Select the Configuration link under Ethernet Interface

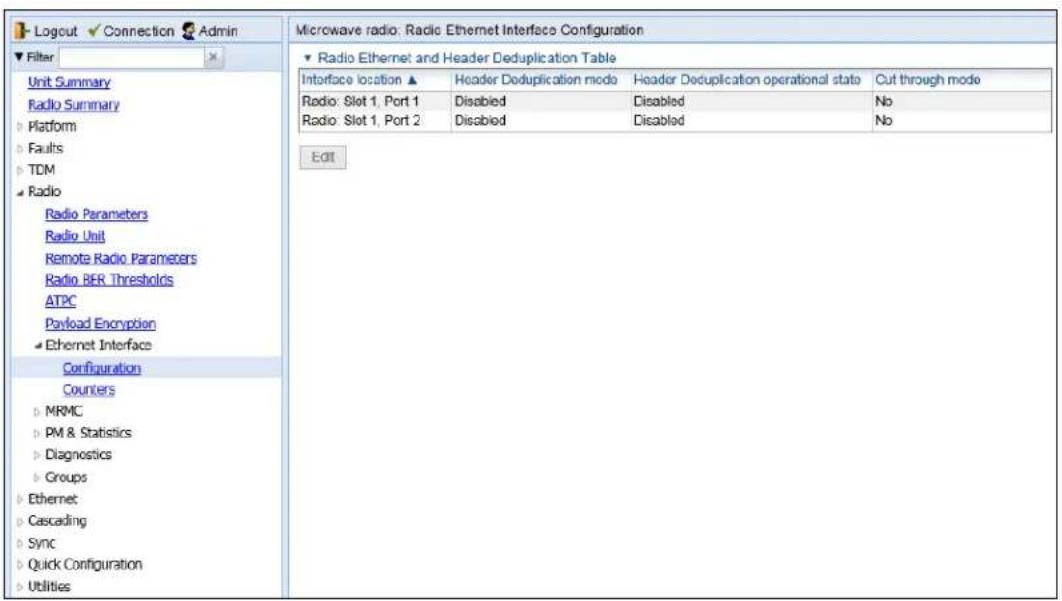point(102,368)
